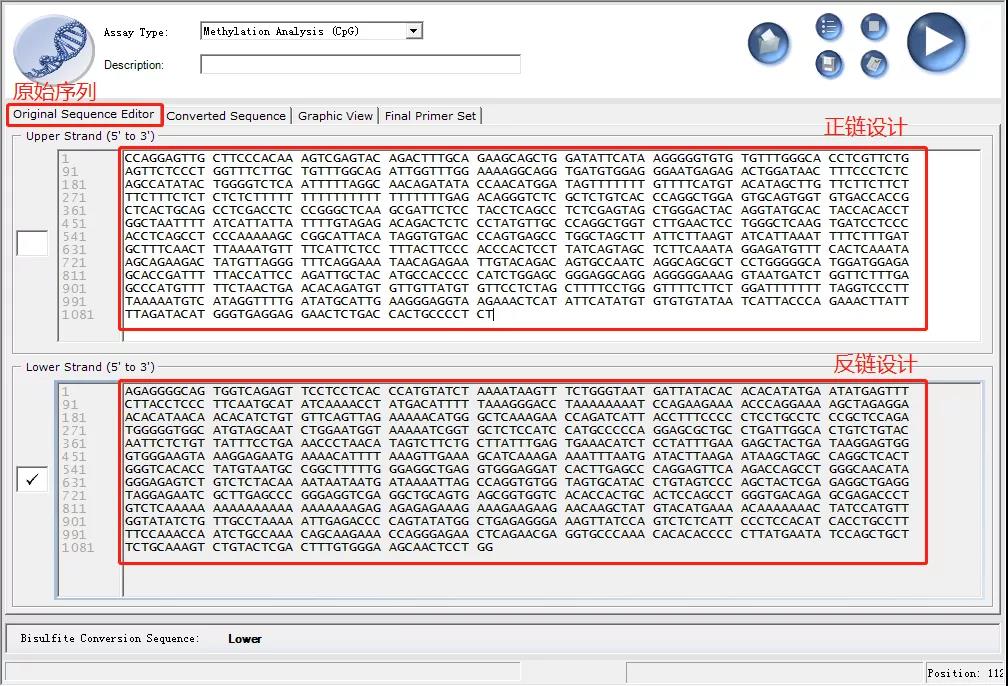Screen dimensions: 1008x686
Task: Select the Original Sequence Editor tab
Action: [x=84, y=115]
